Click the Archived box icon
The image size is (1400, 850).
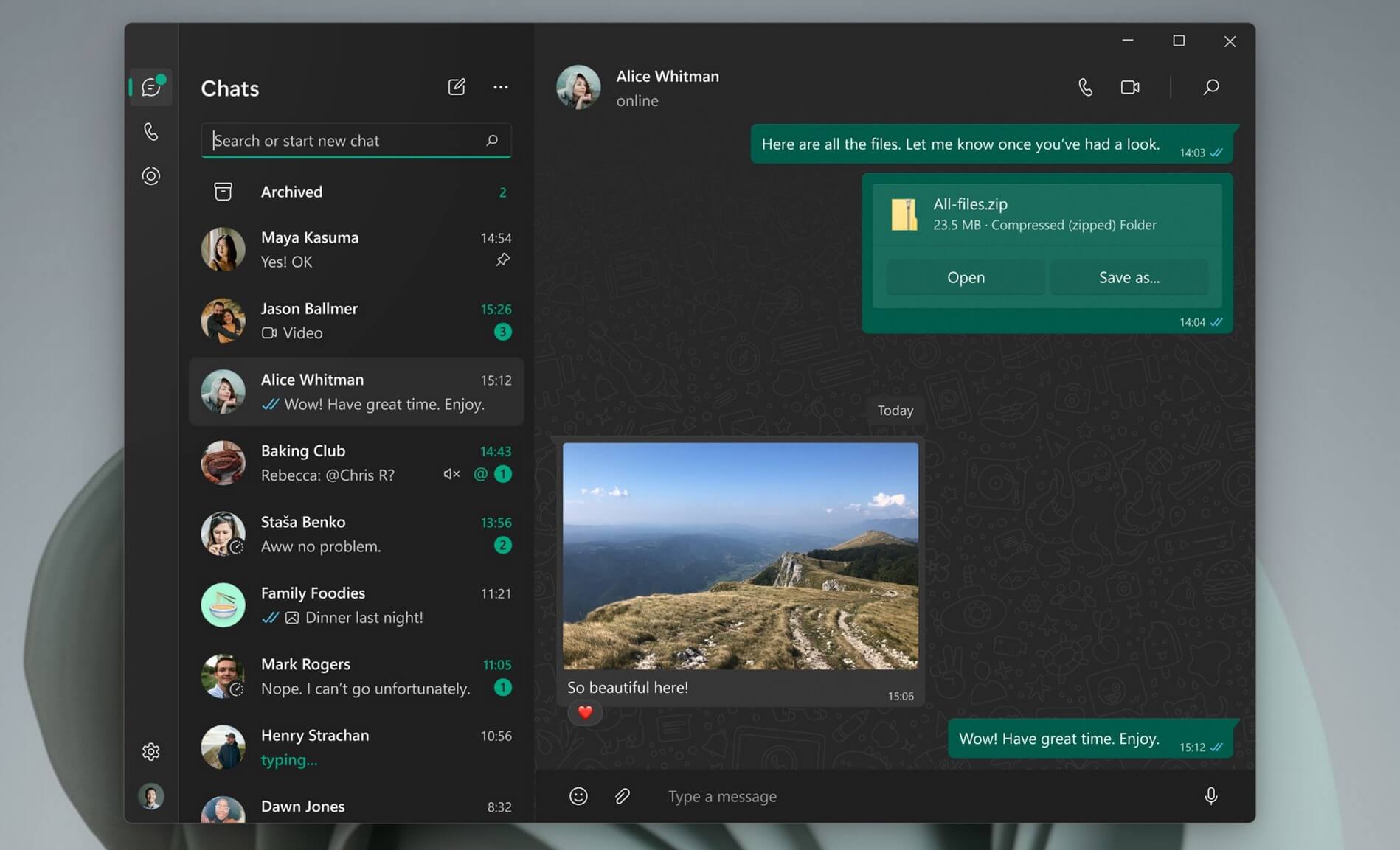pyautogui.click(x=223, y=192)
